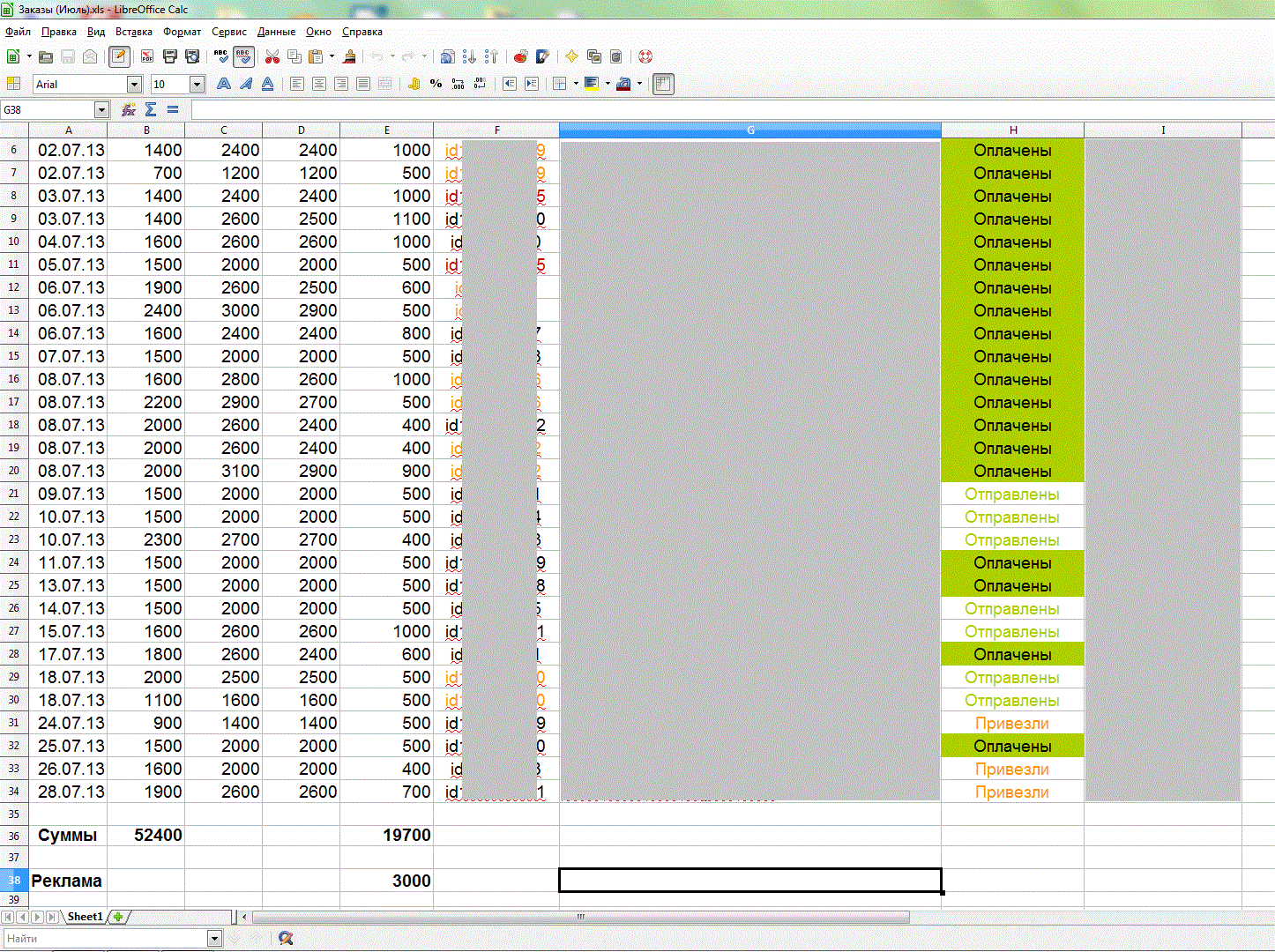Align cell content left

click(297, 84)
